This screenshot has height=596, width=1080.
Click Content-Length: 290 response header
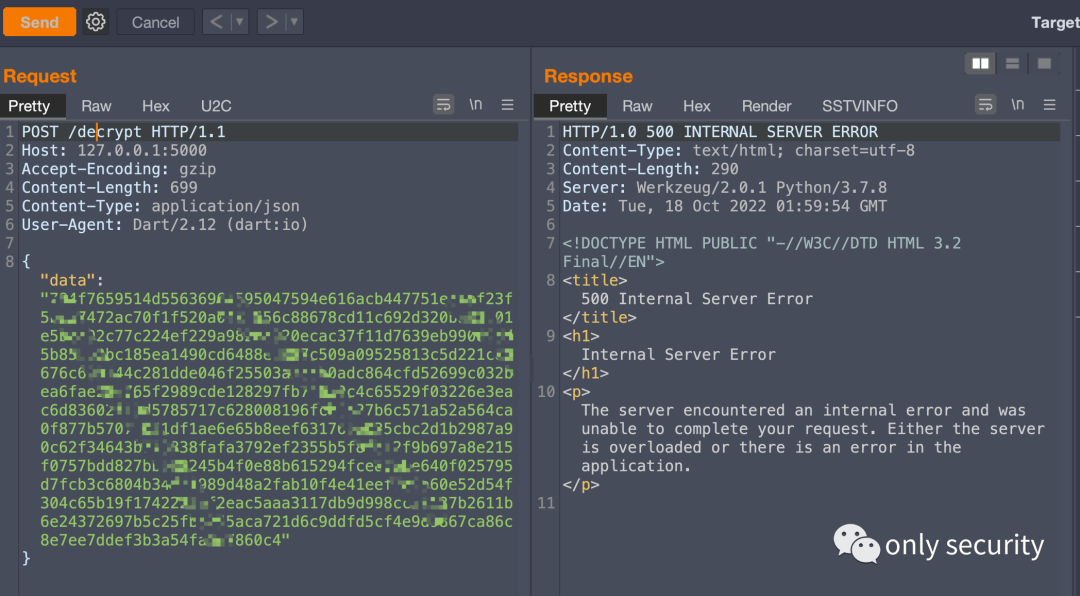650,169
